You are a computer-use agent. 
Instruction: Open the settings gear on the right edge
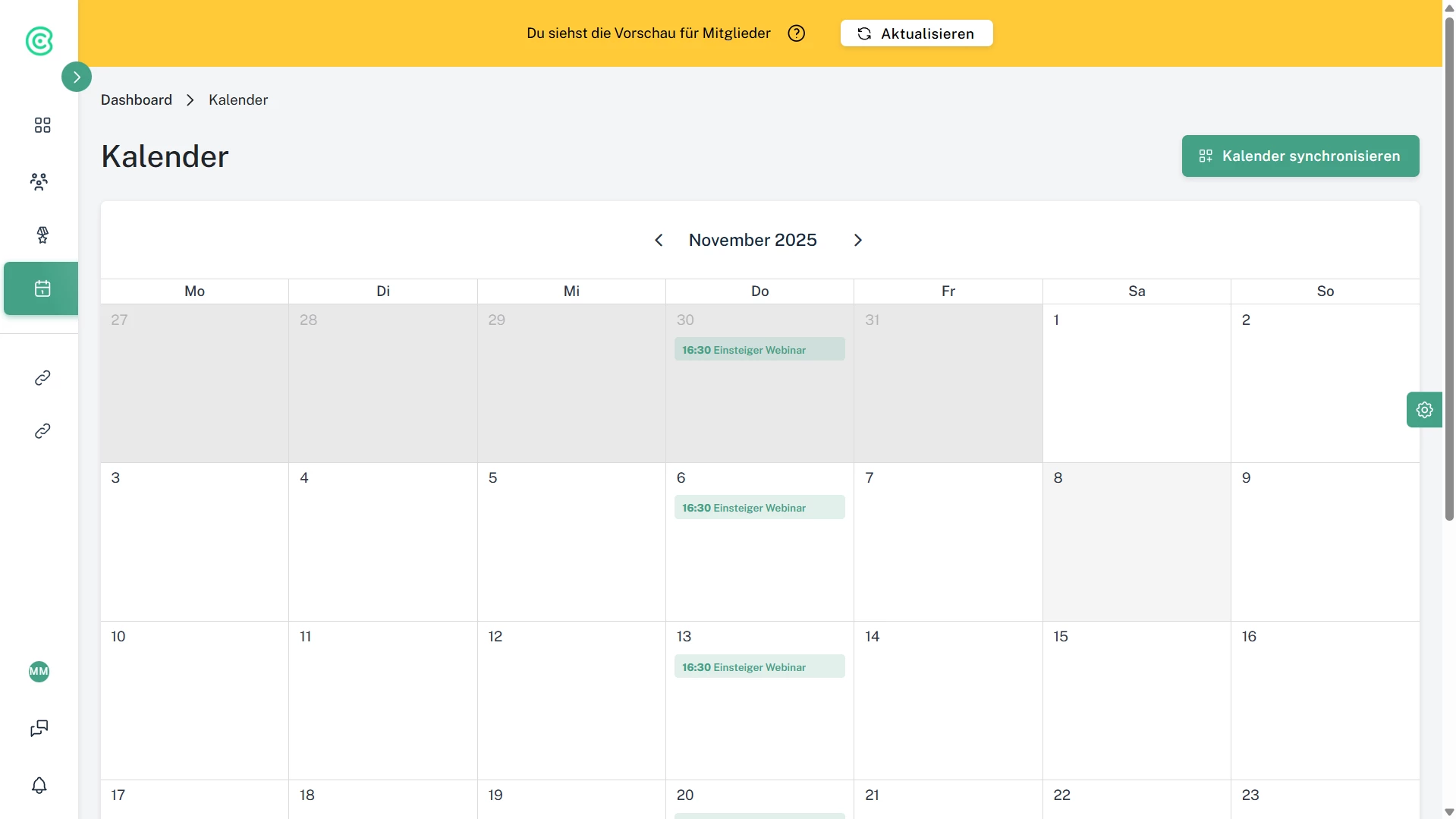pos(1424,409)
